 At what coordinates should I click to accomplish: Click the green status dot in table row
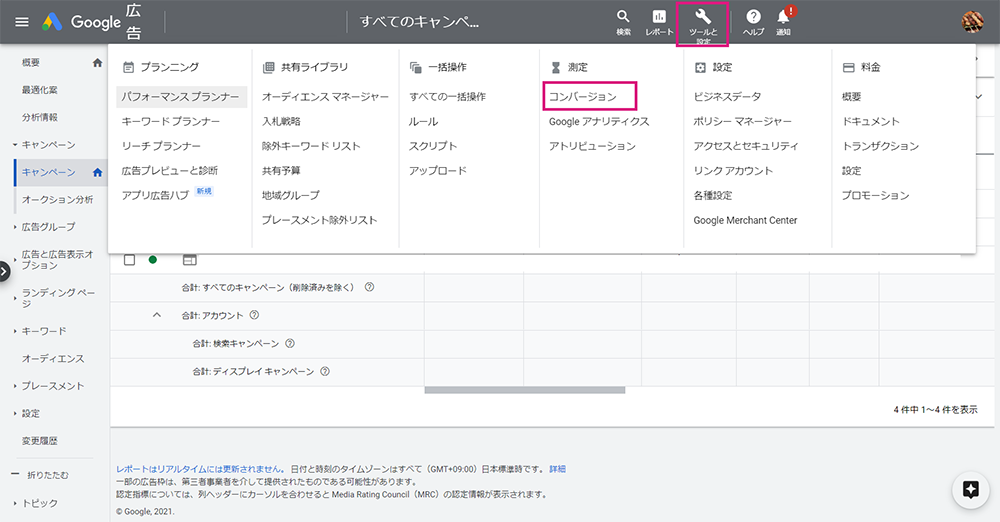[153, 260]
